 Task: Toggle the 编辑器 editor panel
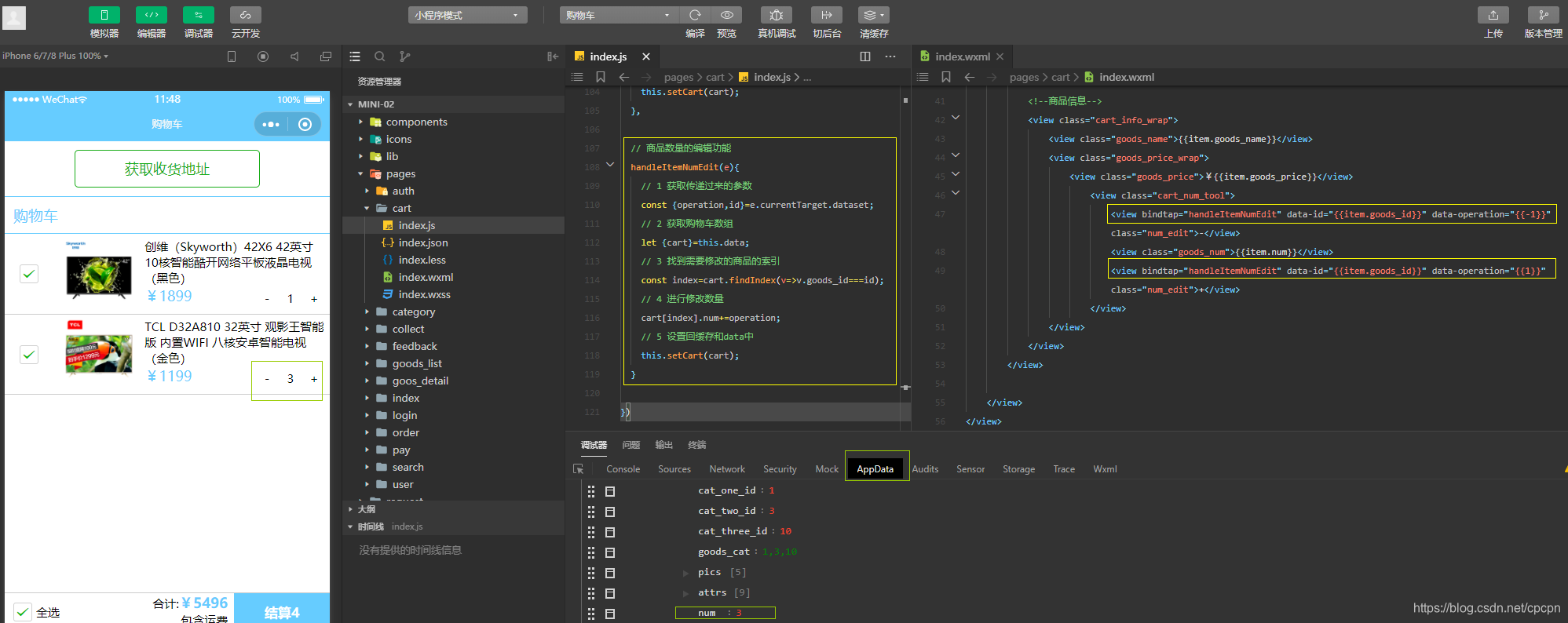tap(152, 15)
